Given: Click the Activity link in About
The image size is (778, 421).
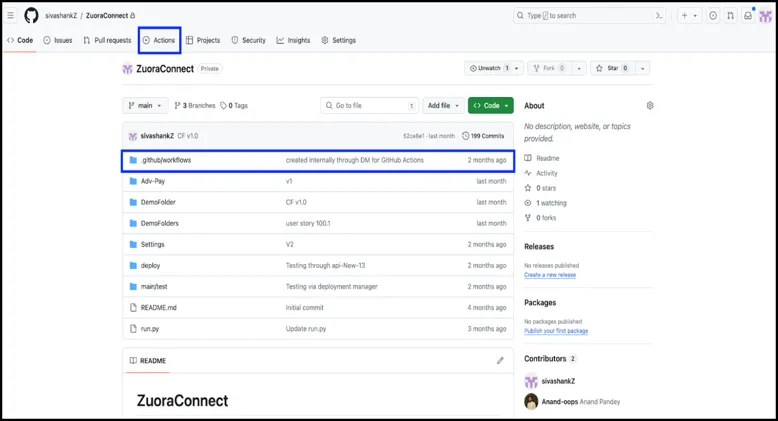Looking at the screenshot, I should [x=547, y=173].
